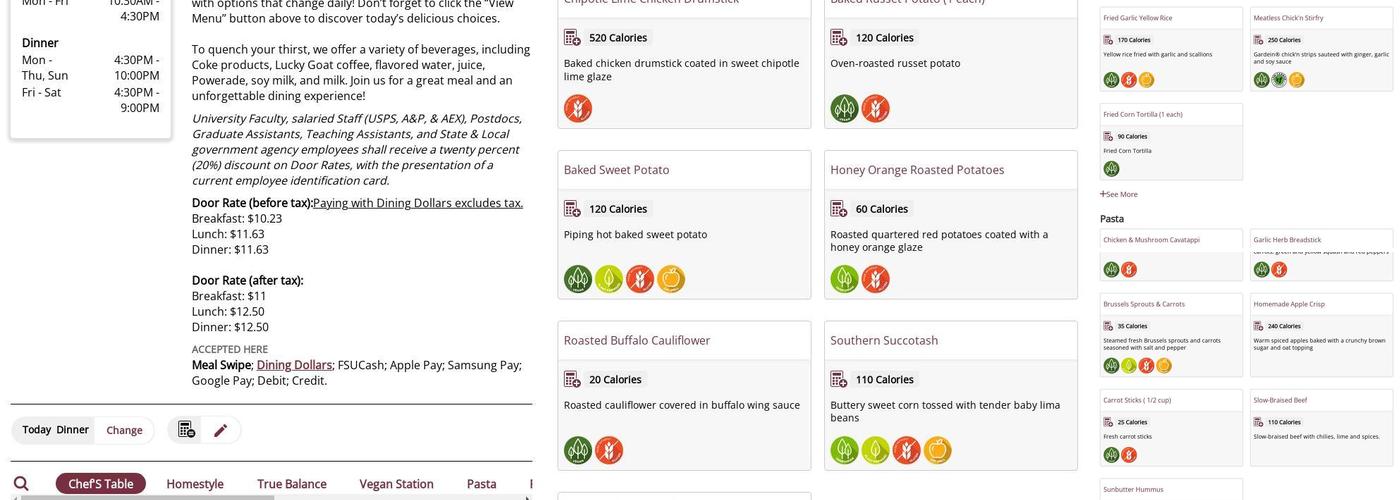1400x500 pixels.
Task: Click the pencil edit icon
Action: coord(221,430)
